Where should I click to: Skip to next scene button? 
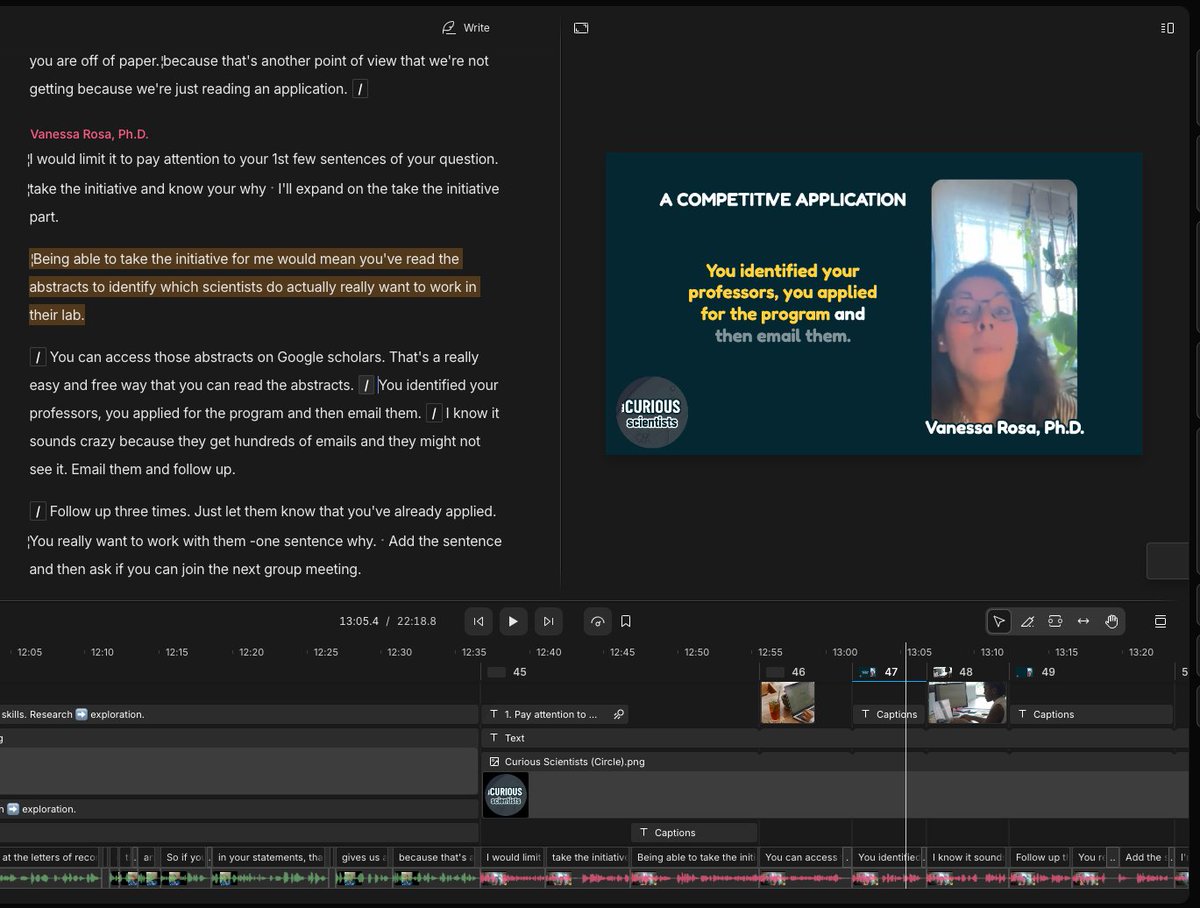point(548,621)
